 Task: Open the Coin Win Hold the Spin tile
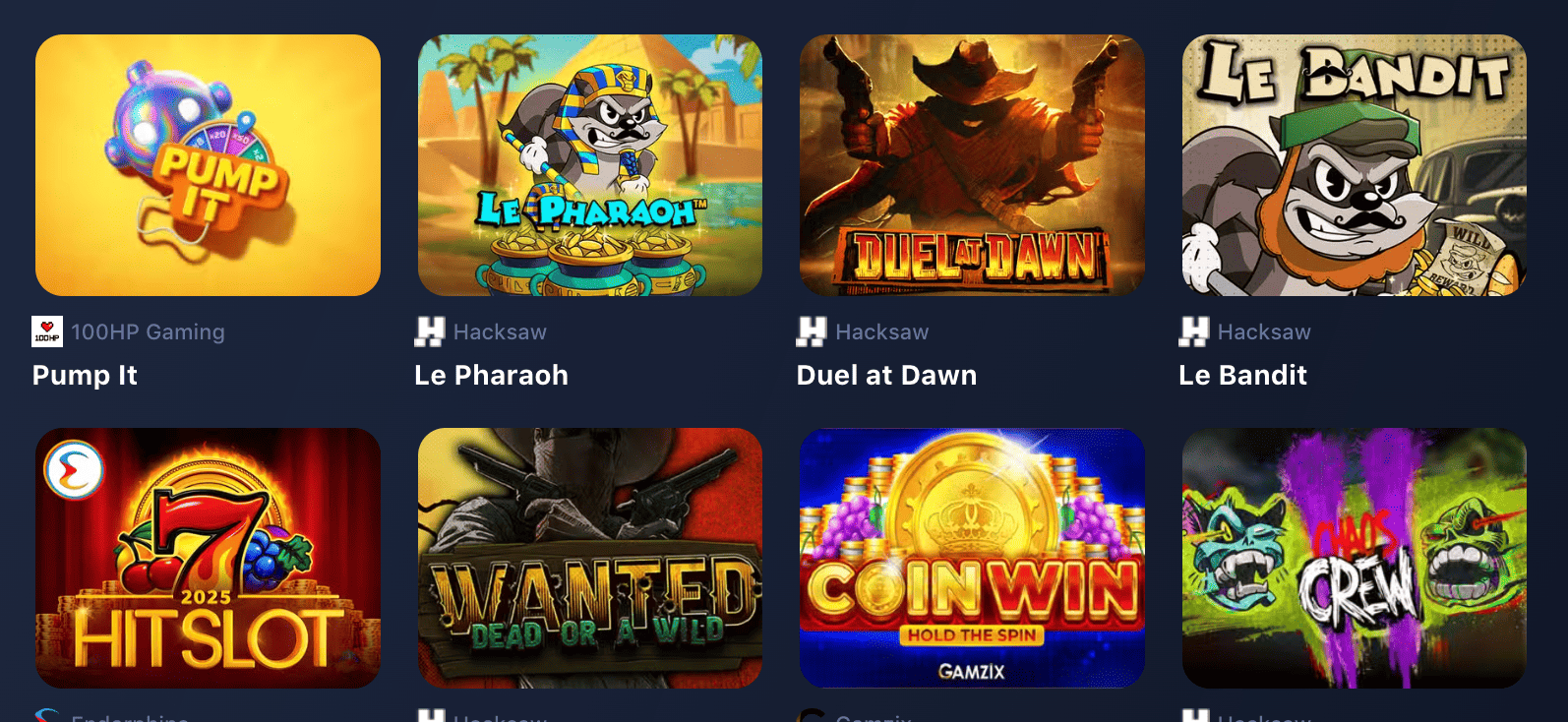[x=972, y=558]
